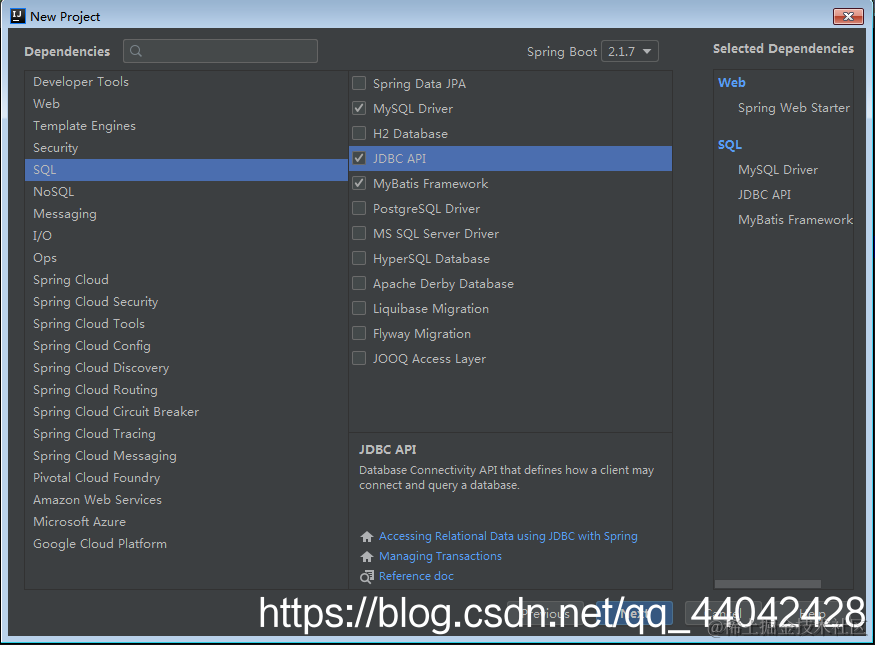Uncheck the JDBC API checkbox
Image resolution: width=875 pixels, height=645 pixels.
[359, 158]
